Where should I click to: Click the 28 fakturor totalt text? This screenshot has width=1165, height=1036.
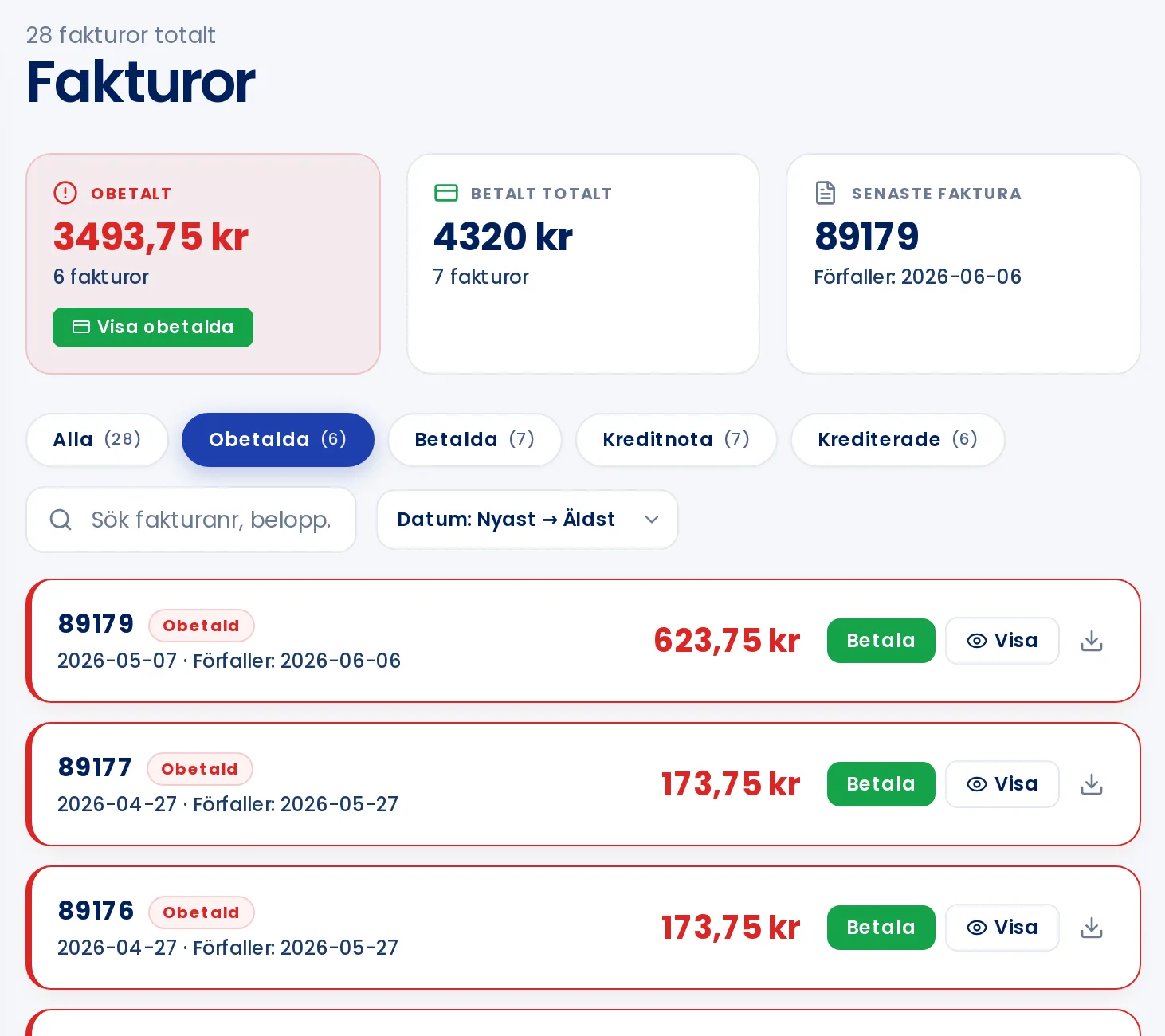pos(120,35)
